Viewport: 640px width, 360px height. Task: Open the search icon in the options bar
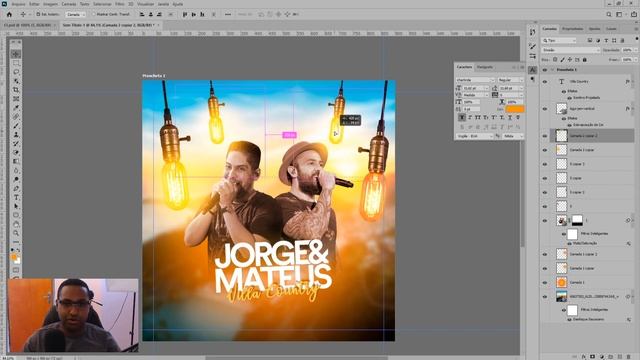(609, 14)
